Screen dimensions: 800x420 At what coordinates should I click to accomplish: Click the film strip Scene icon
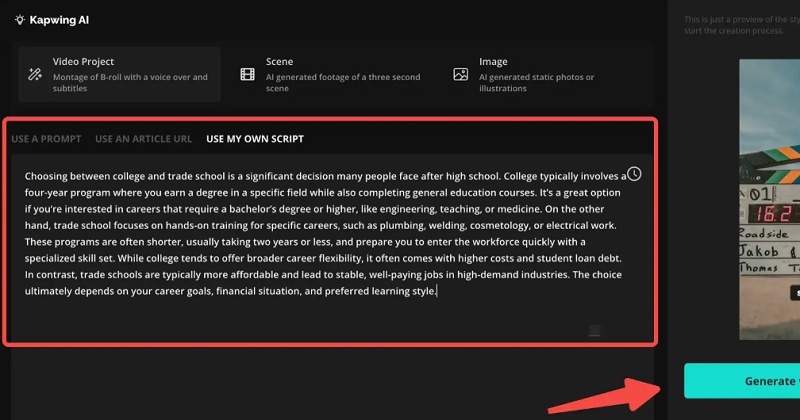pos(247,74)
